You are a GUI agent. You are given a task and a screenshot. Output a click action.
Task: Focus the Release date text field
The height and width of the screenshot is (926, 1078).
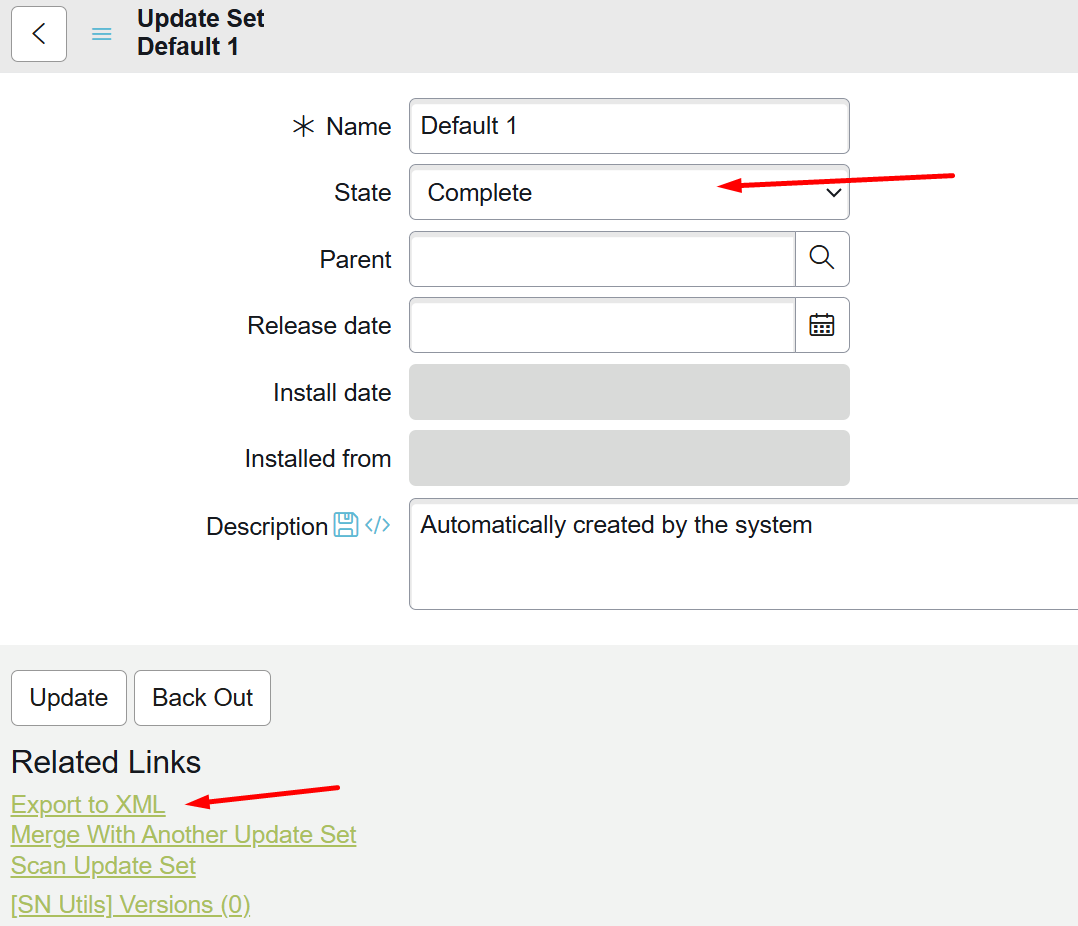point(602,326)
